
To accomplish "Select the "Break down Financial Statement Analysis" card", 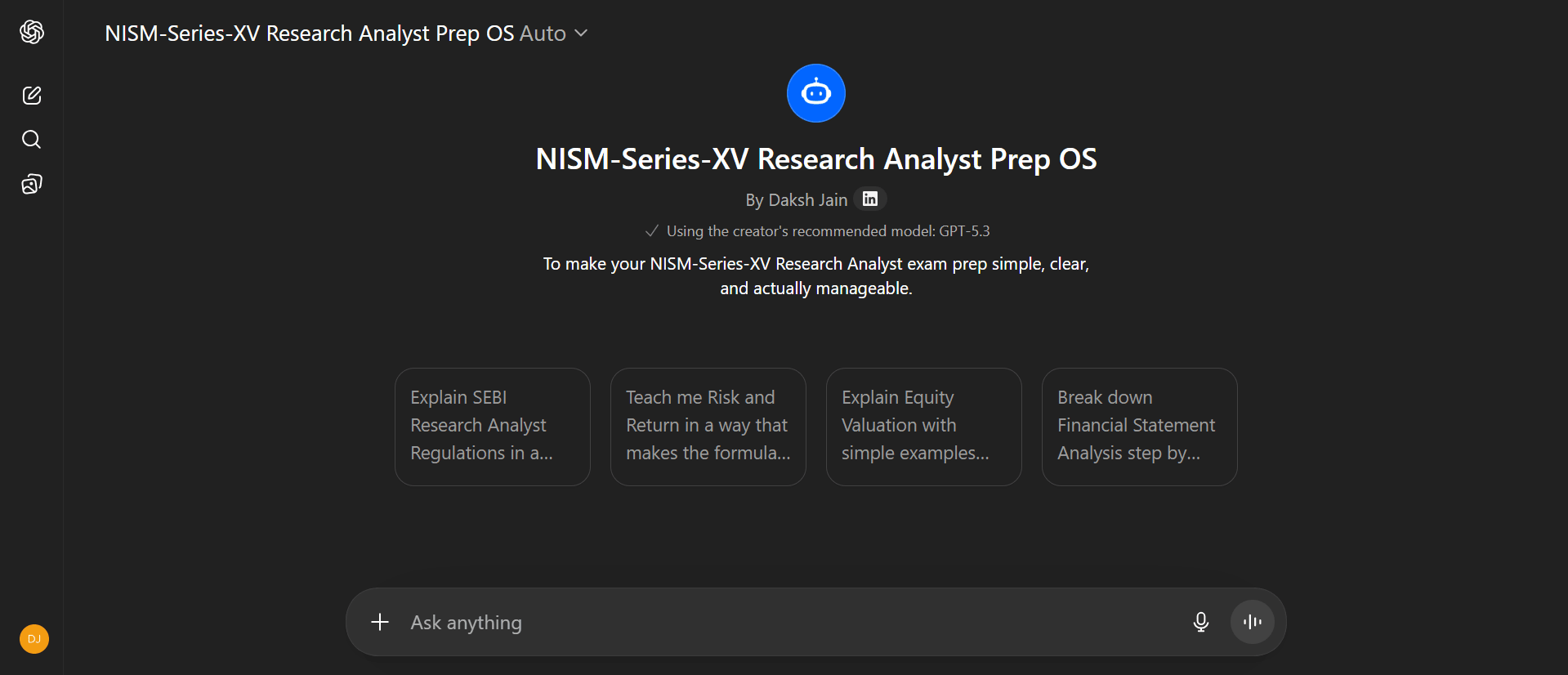I will click(x=1139, y=427).
